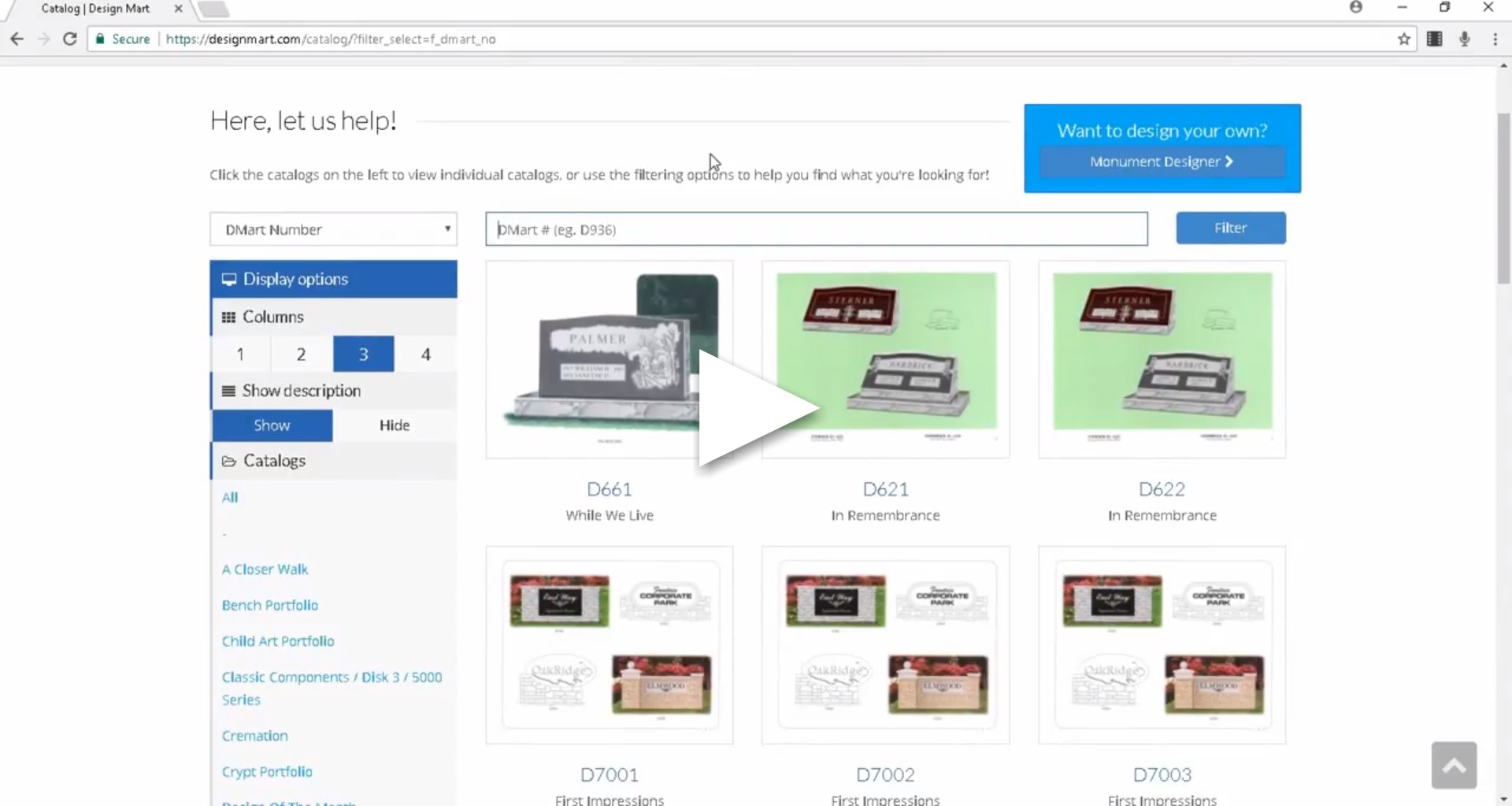Open the Monument Designer button
Screen dimensions: 1512x806
coord(1162,162)
